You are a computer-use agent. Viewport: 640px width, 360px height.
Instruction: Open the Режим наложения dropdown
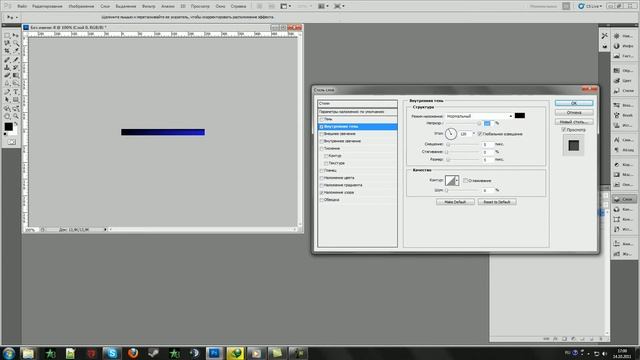tap(480, 116)
